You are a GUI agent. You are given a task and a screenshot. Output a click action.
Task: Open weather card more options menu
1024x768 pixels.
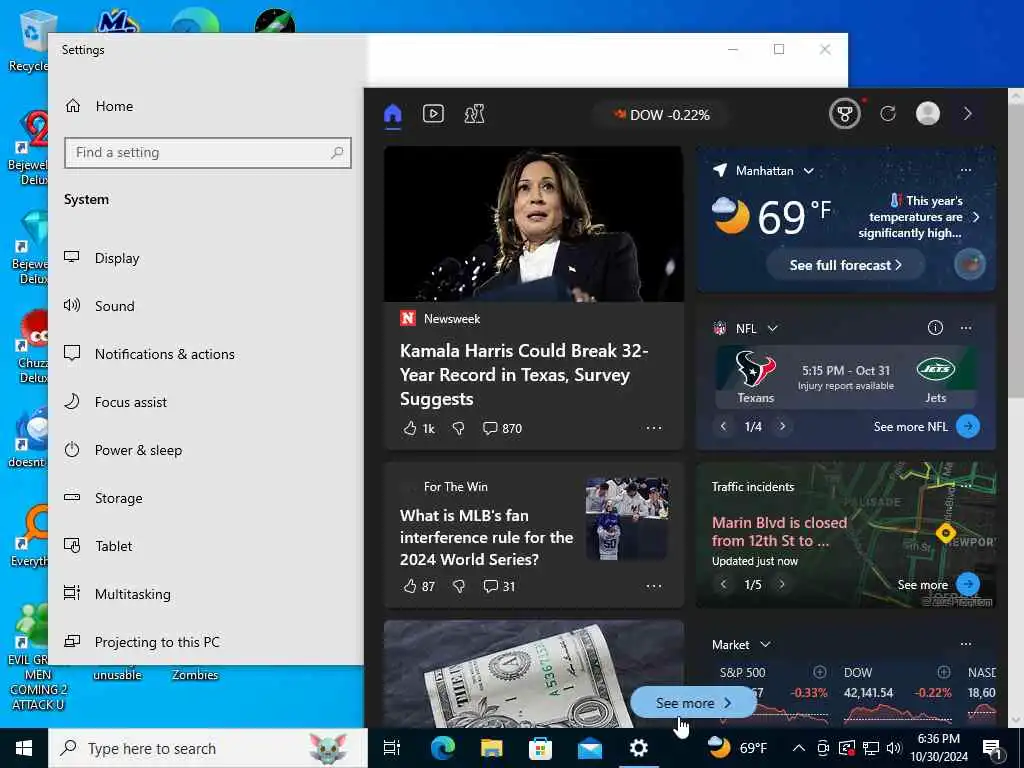coord(965,170)
